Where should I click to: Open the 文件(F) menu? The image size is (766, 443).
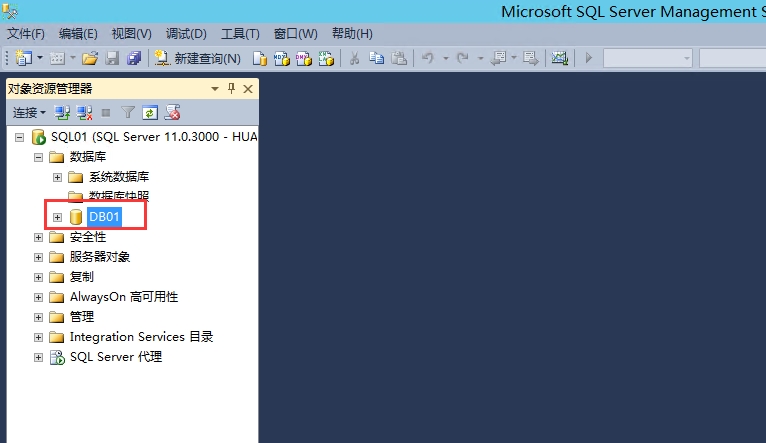[x=26, y=34]
